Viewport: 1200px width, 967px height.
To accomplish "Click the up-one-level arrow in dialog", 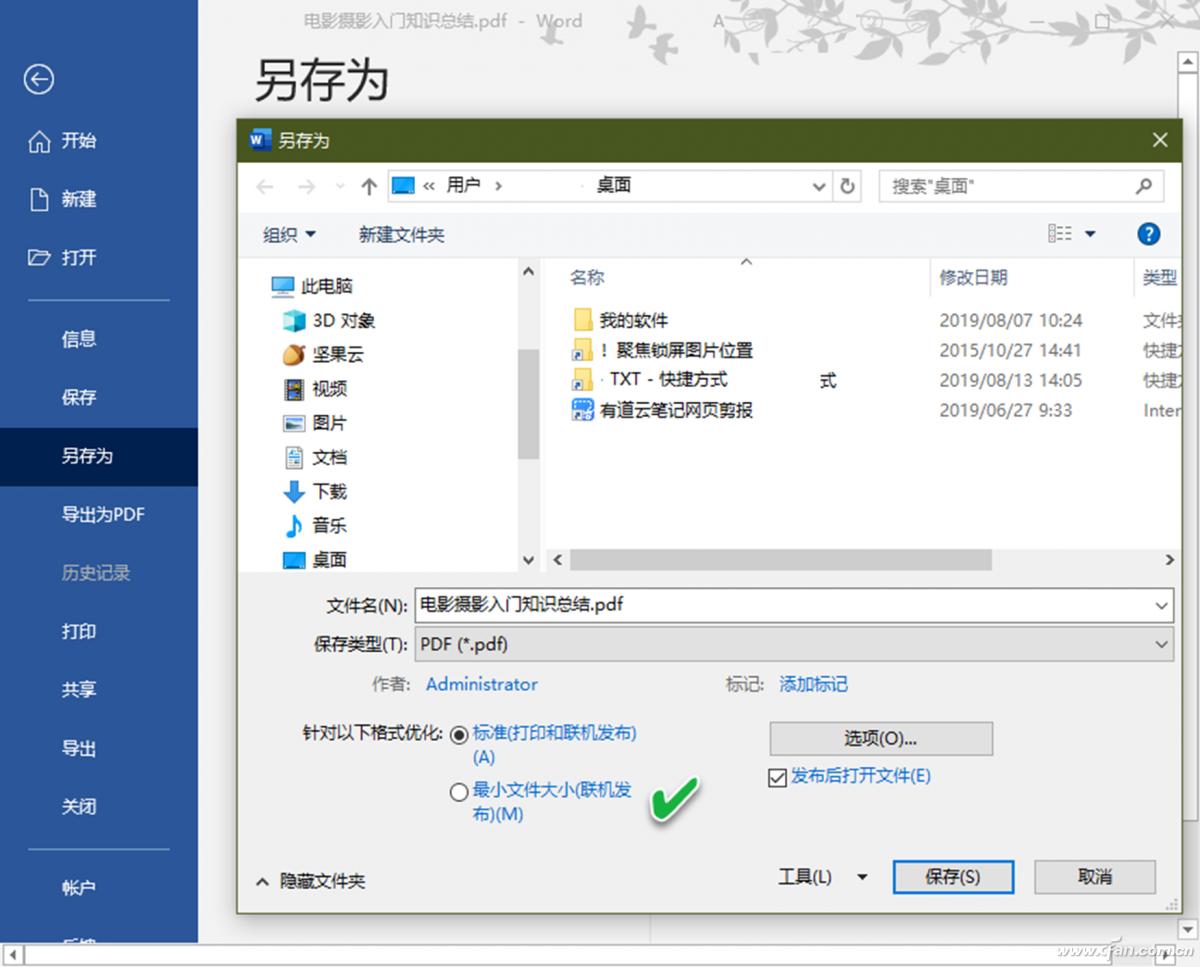I will pos(369,186).
